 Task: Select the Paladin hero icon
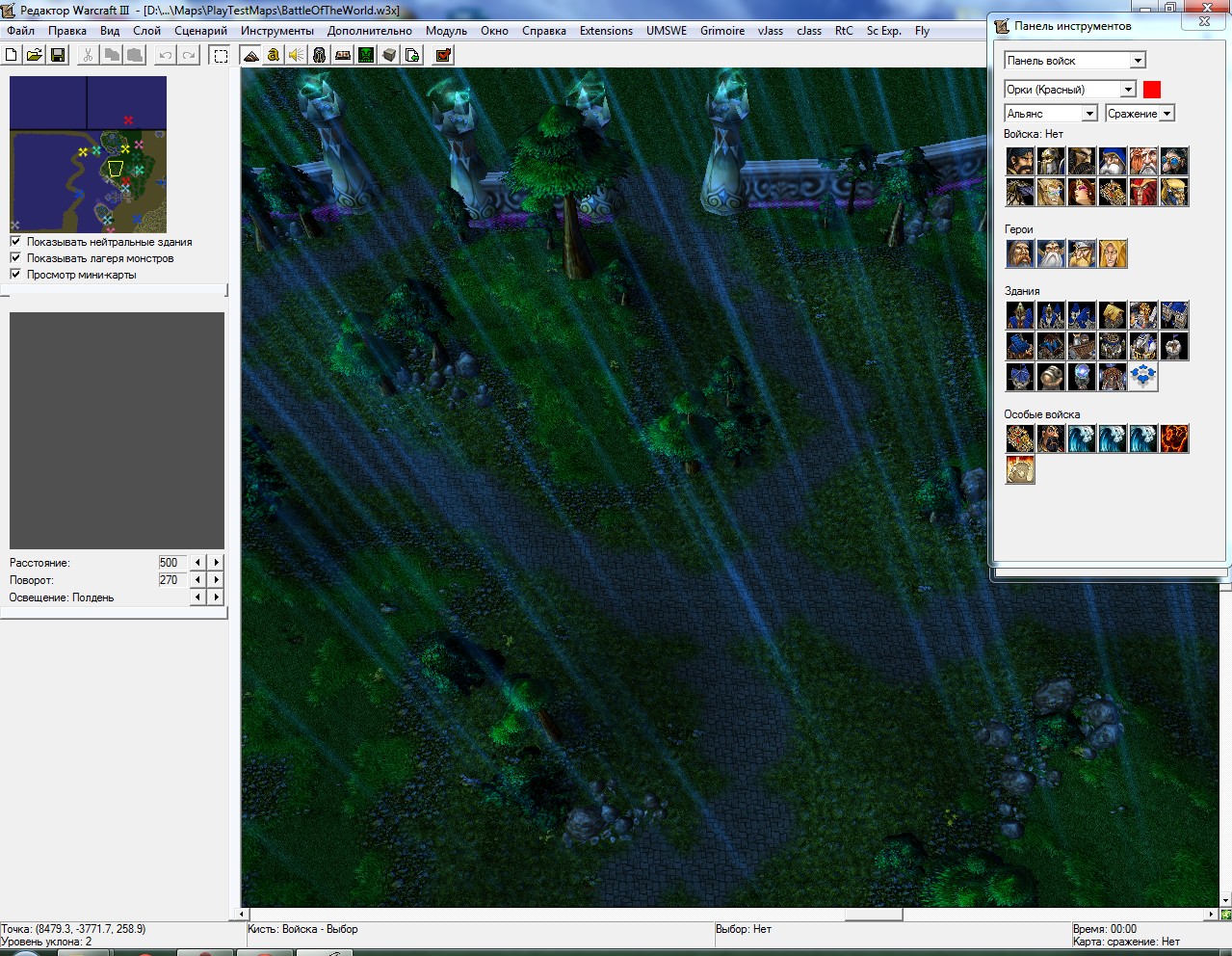click(1020, 253)
